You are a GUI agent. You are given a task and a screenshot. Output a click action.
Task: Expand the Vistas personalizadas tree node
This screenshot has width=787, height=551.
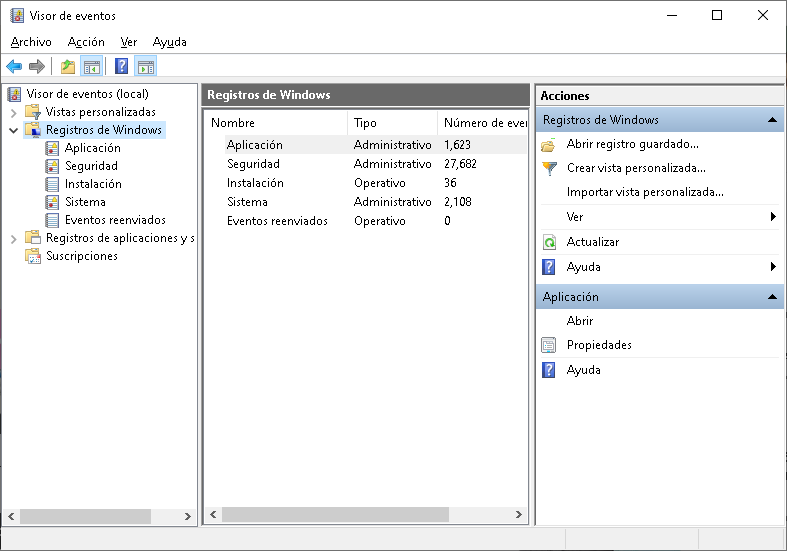(14, 112)
